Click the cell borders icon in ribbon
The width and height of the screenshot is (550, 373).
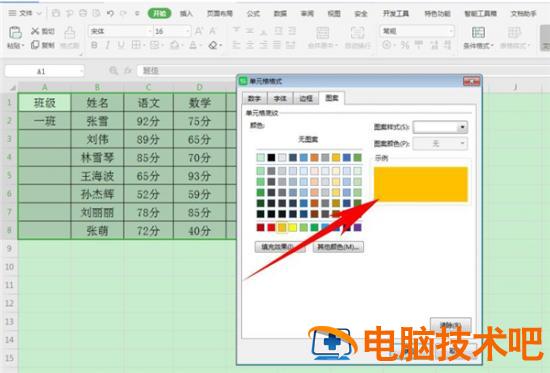click(x=136, y=45)
